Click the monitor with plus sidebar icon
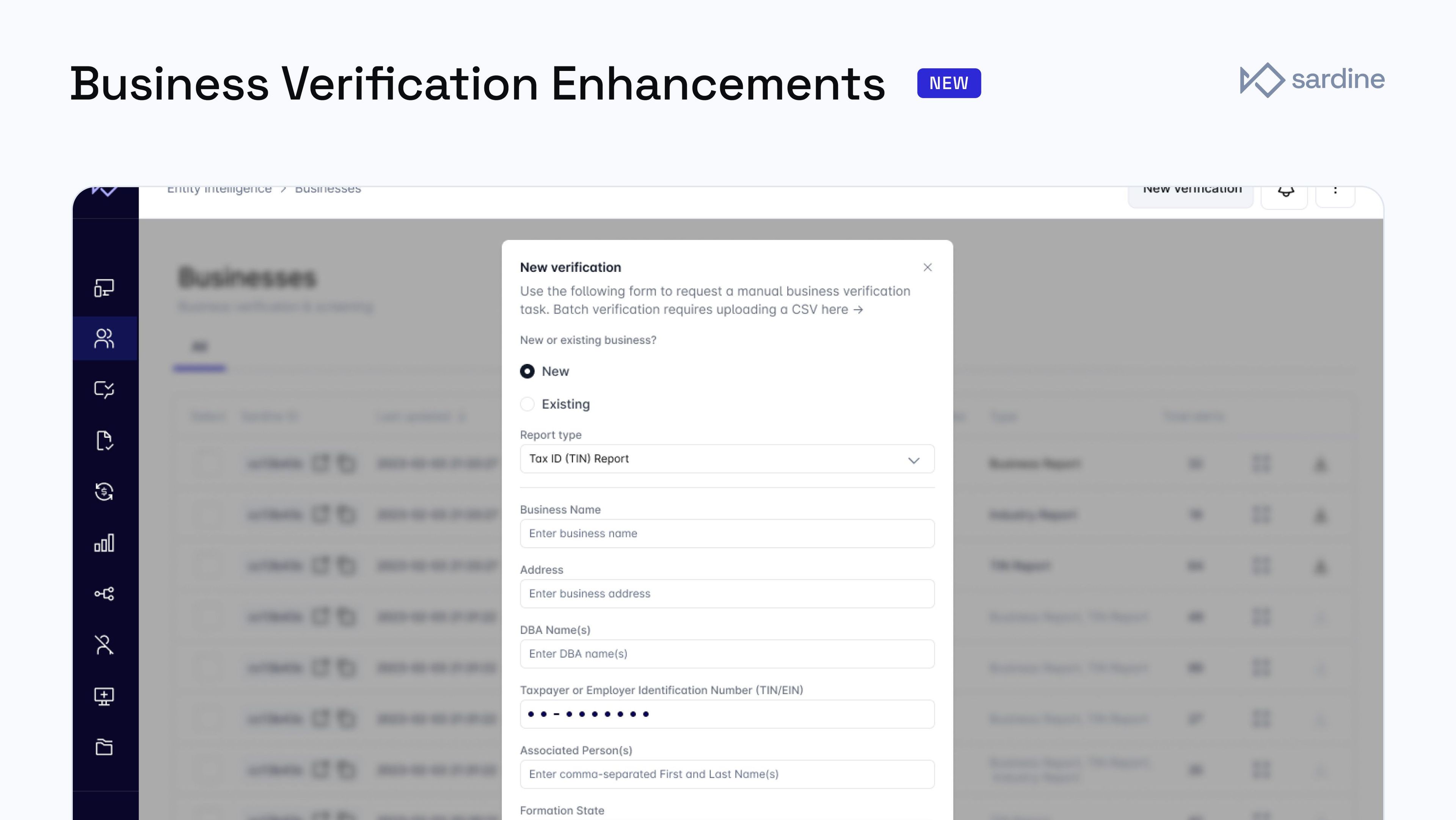This screenshot has width=1456, height=820. (104, 696)
